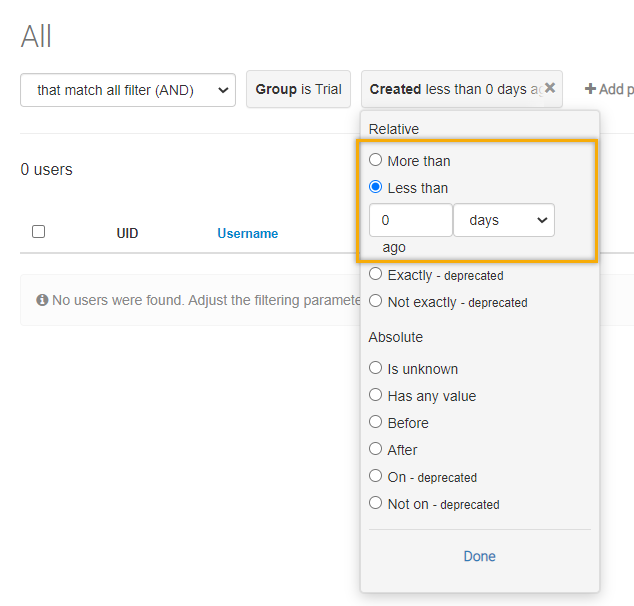The width and height of the screenshot is (634, 606).
Task: Click the number of days input field
Action: pyautogui.click(x=410, y=220)
